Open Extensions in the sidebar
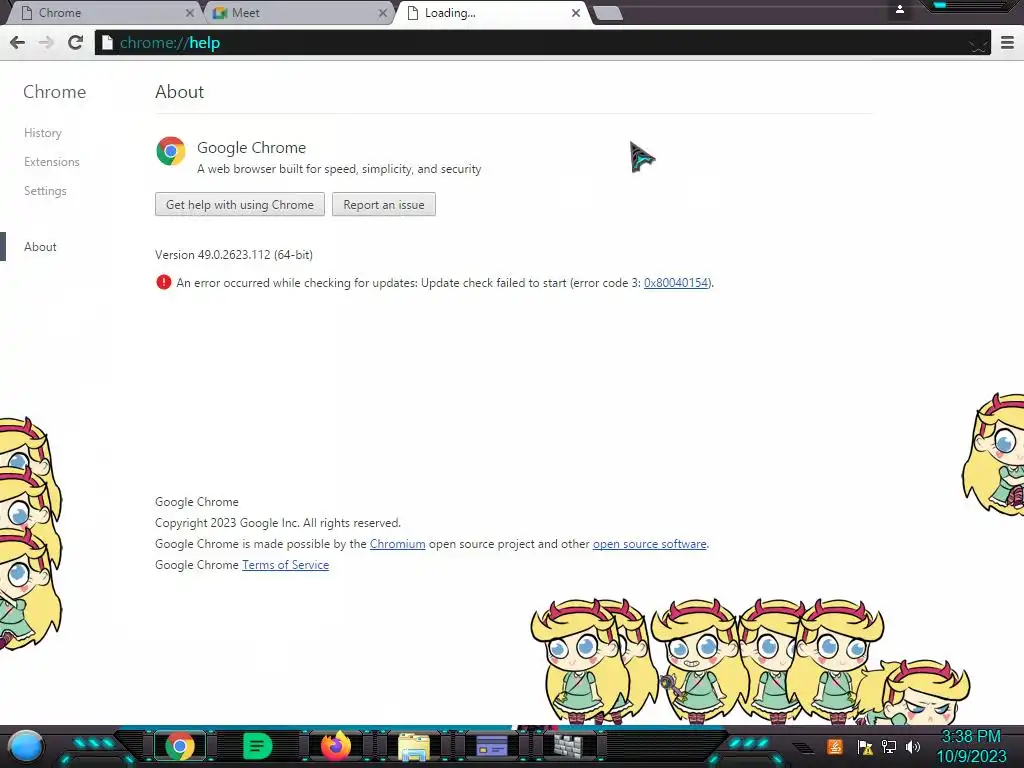 pos(52,162)
